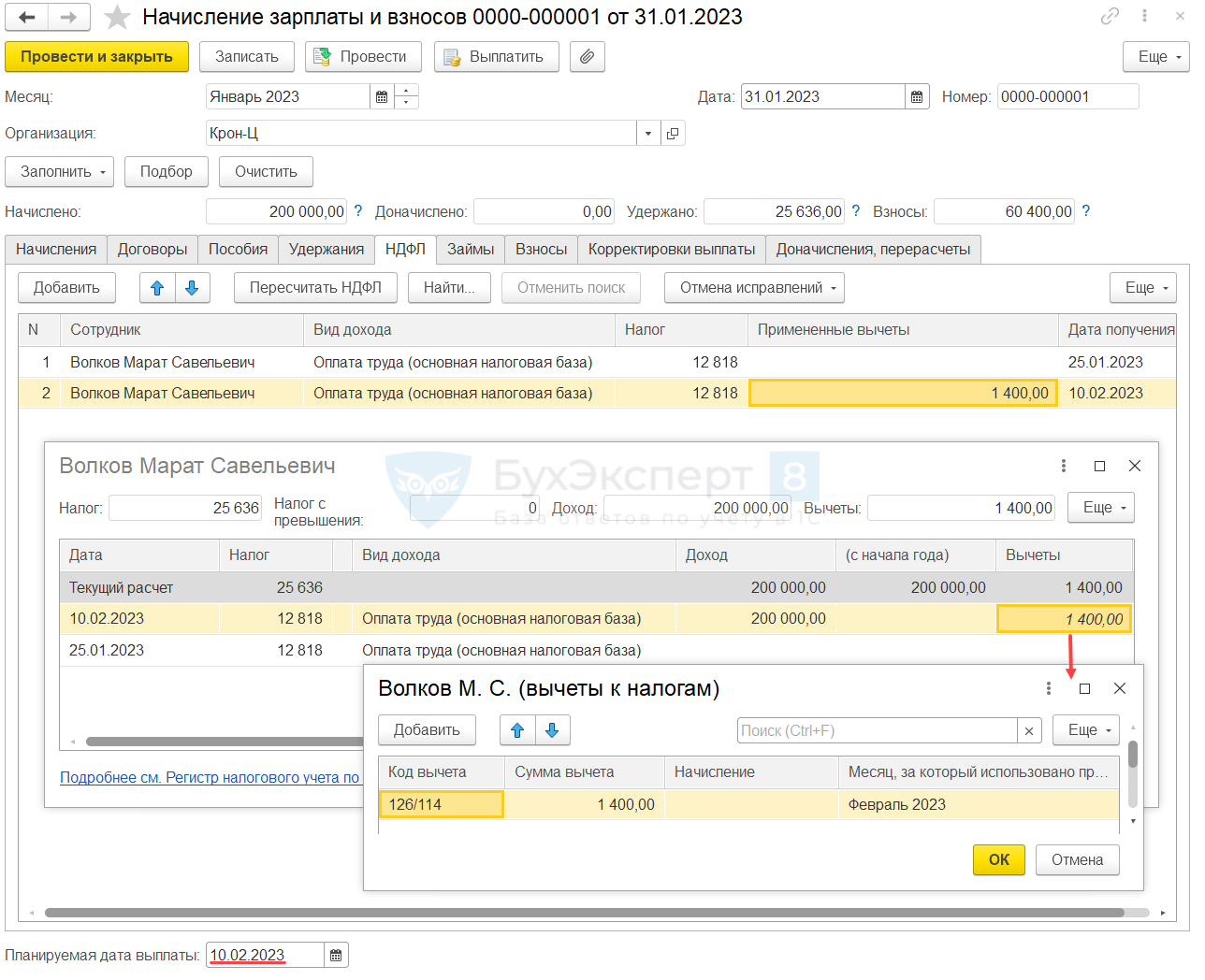Screen dimensions: 1205x980
Task: Show help for Удержано amount
Action: [x=855, y=211]
